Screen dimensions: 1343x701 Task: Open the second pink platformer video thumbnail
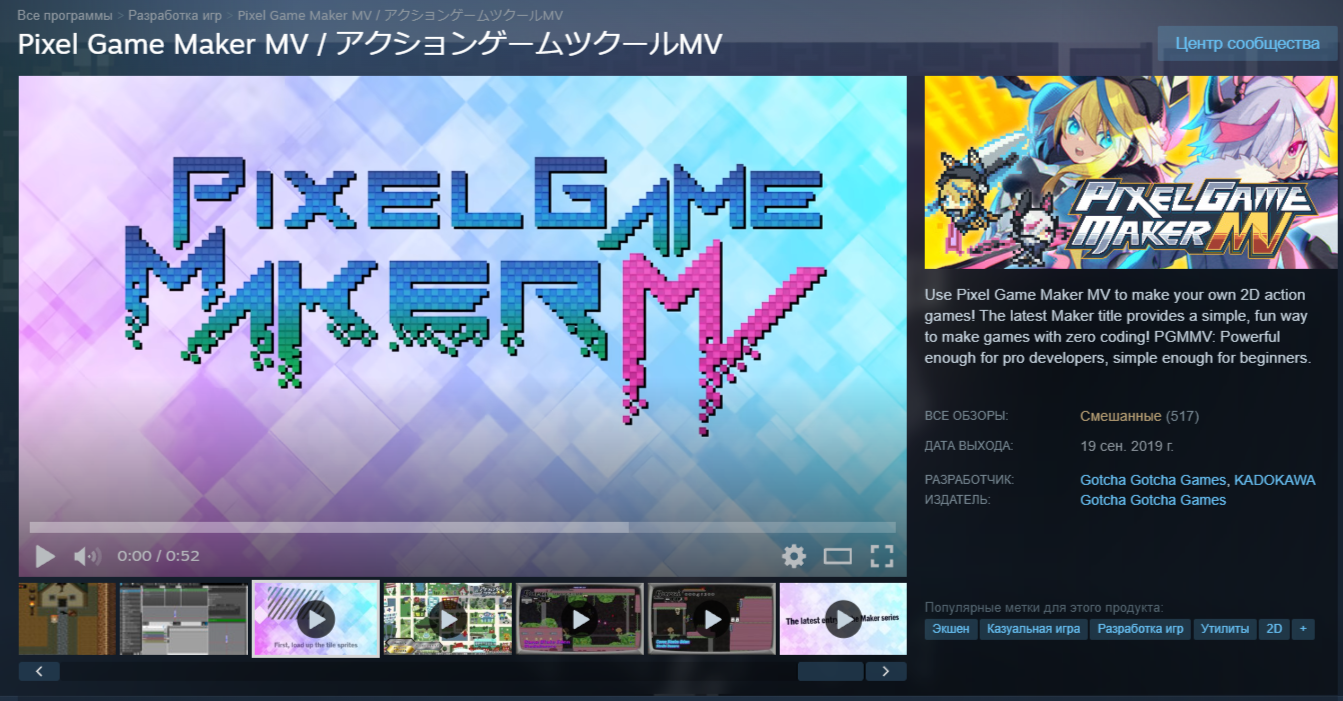pos(712,619)
